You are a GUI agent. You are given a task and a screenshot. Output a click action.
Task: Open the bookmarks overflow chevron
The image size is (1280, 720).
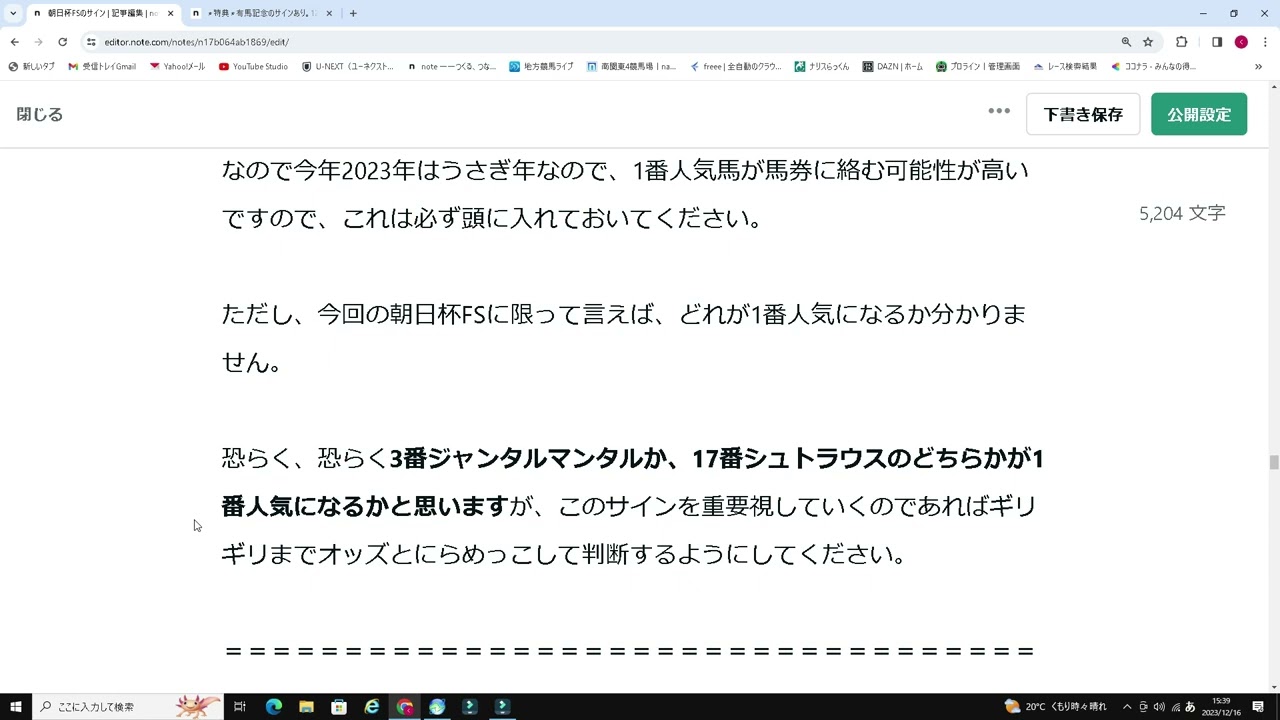click(1259, 66)
